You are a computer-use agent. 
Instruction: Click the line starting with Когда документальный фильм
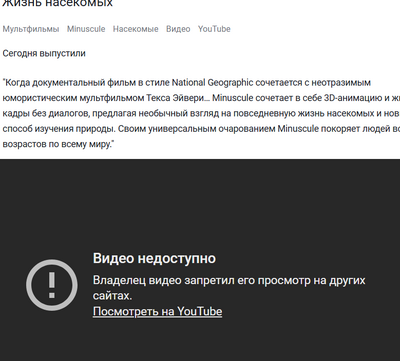(x=187, y=82)
